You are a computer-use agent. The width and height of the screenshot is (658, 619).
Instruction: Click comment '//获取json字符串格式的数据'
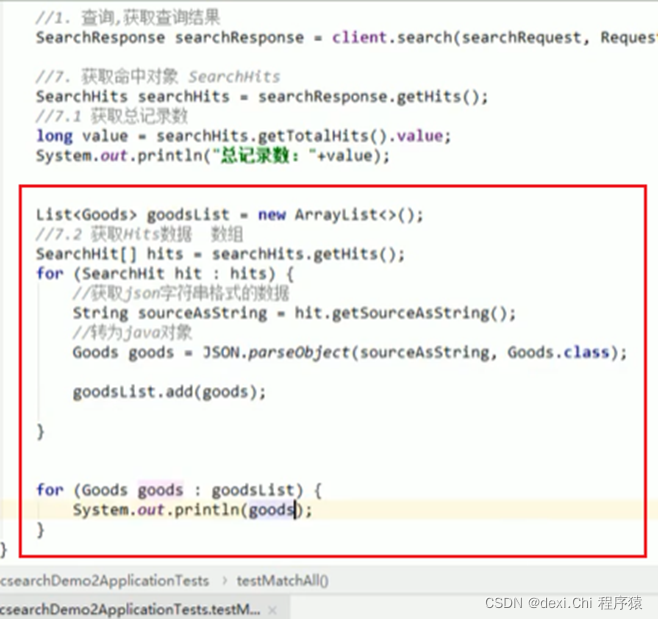pyautogui.click(x=181, y=293)
